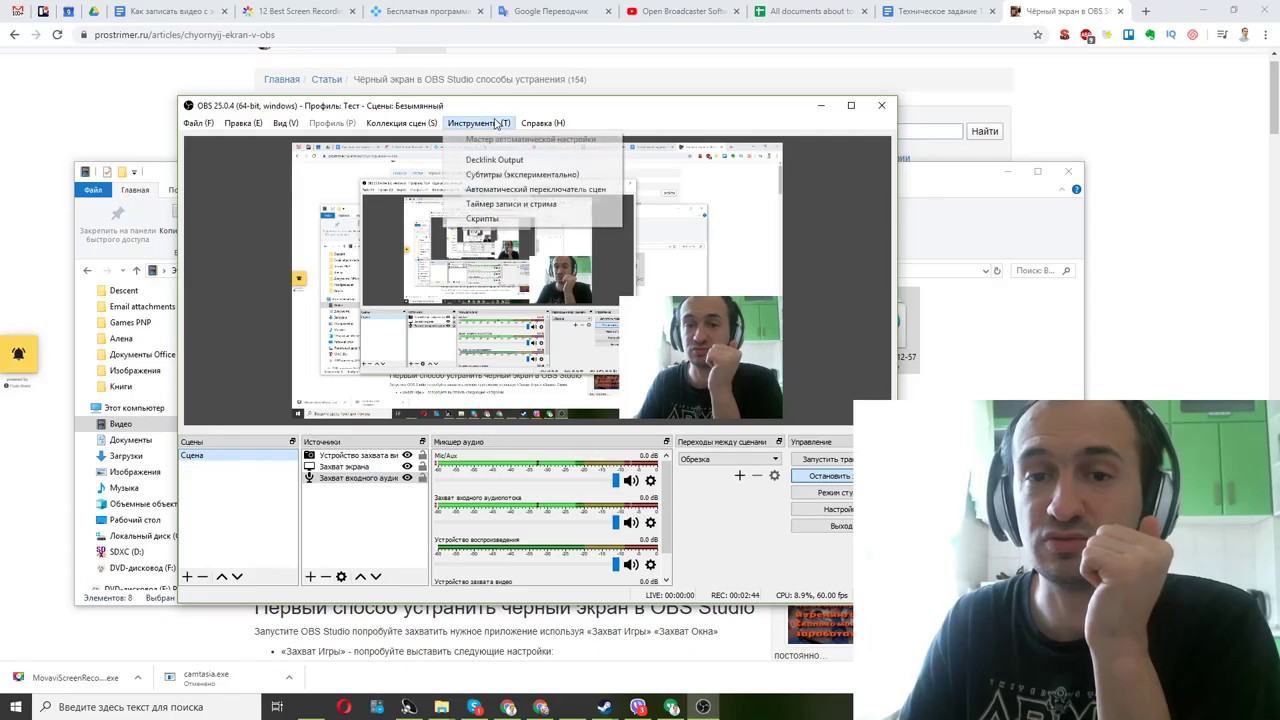Move the source up in the Sources panel
The image size is (1280, 720).
tap(360, 577)
